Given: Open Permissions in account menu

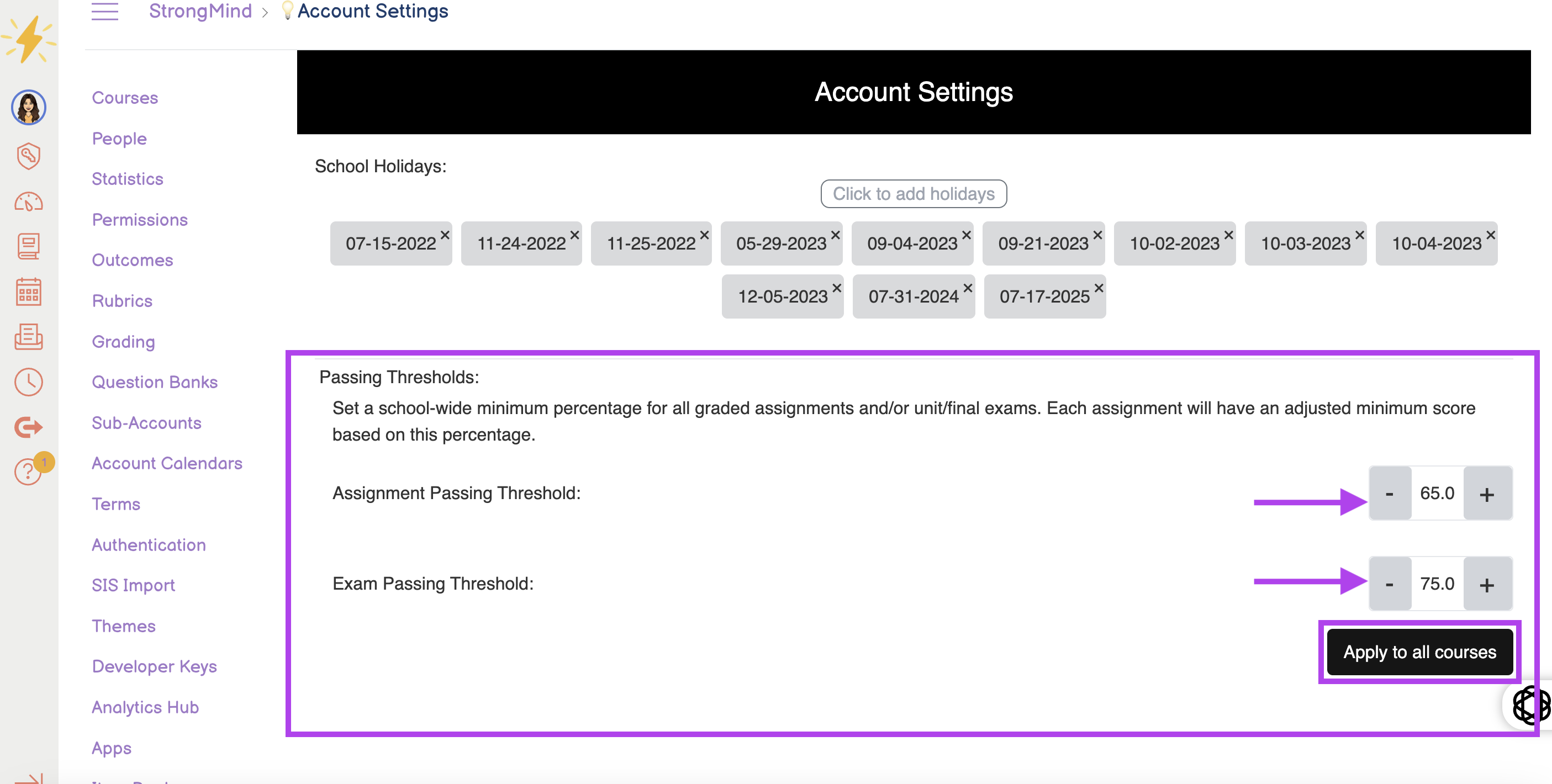Looking at the screenshot, I should click(140, 220).
